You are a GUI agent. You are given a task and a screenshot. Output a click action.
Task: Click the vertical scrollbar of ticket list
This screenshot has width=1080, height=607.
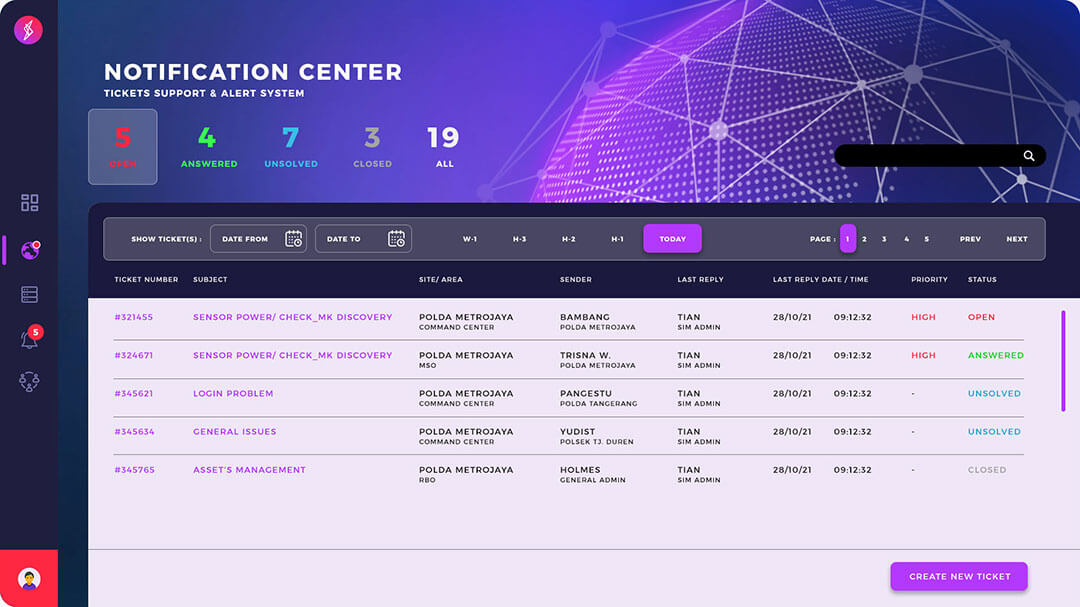1063,360
